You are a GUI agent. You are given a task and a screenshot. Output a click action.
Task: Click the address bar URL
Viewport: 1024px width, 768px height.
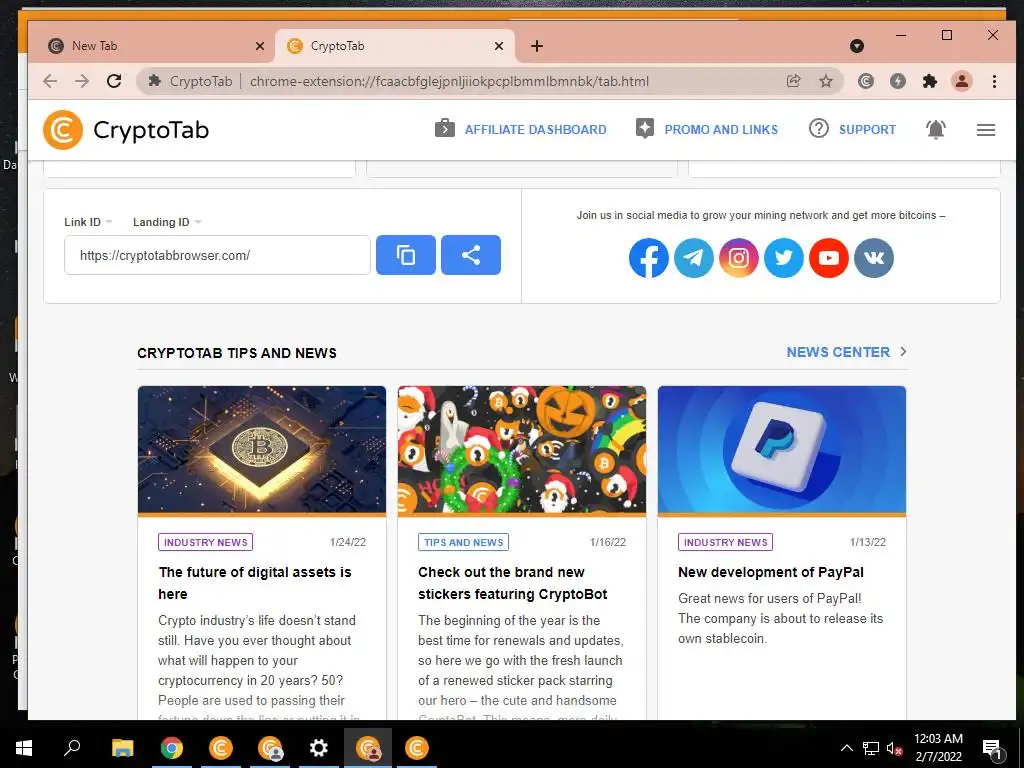[x=449, y=81]
